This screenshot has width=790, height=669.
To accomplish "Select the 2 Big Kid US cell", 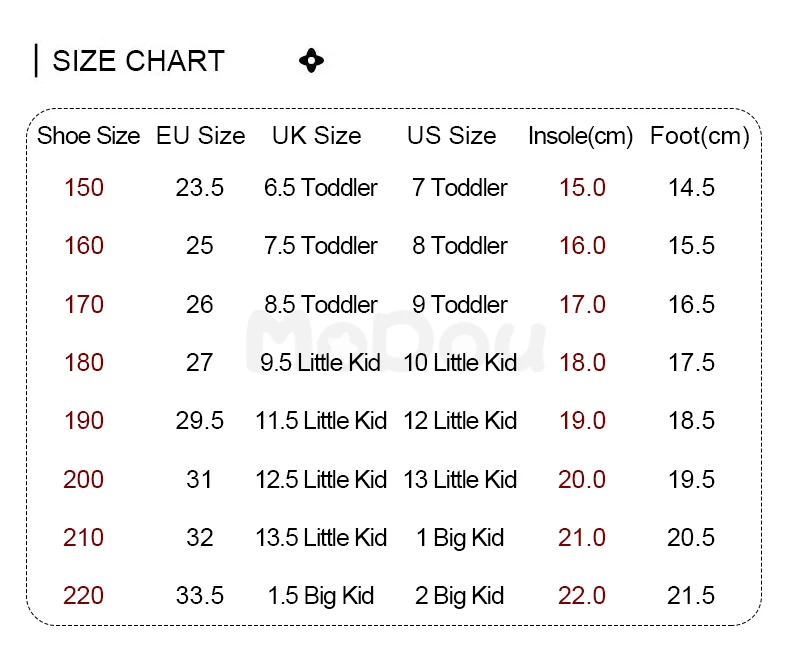I will point(460,596).
